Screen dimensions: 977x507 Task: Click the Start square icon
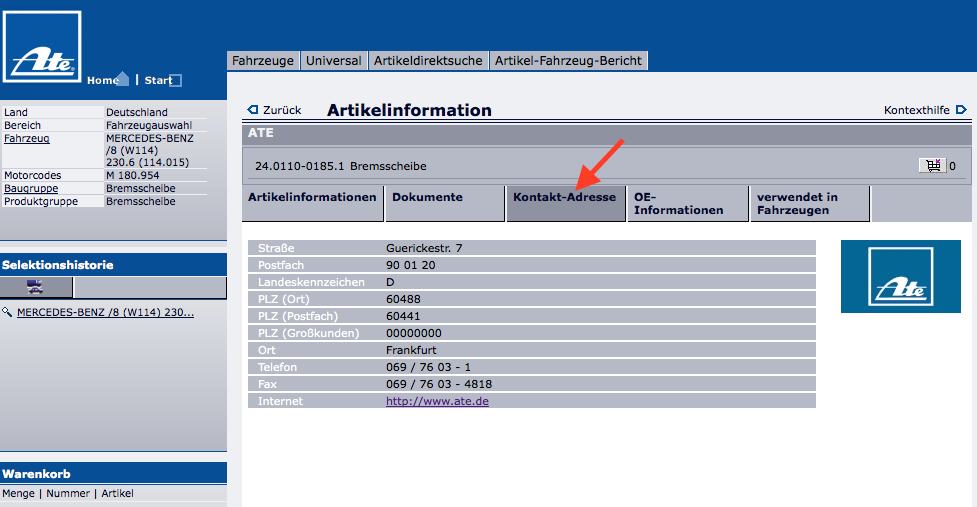pos(176,81)
